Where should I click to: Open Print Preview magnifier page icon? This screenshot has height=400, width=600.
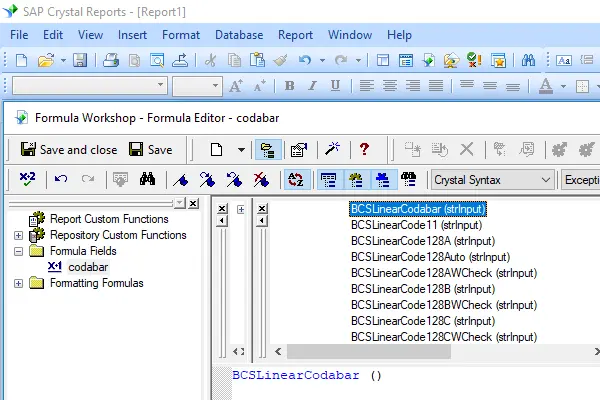coord(157,60)
